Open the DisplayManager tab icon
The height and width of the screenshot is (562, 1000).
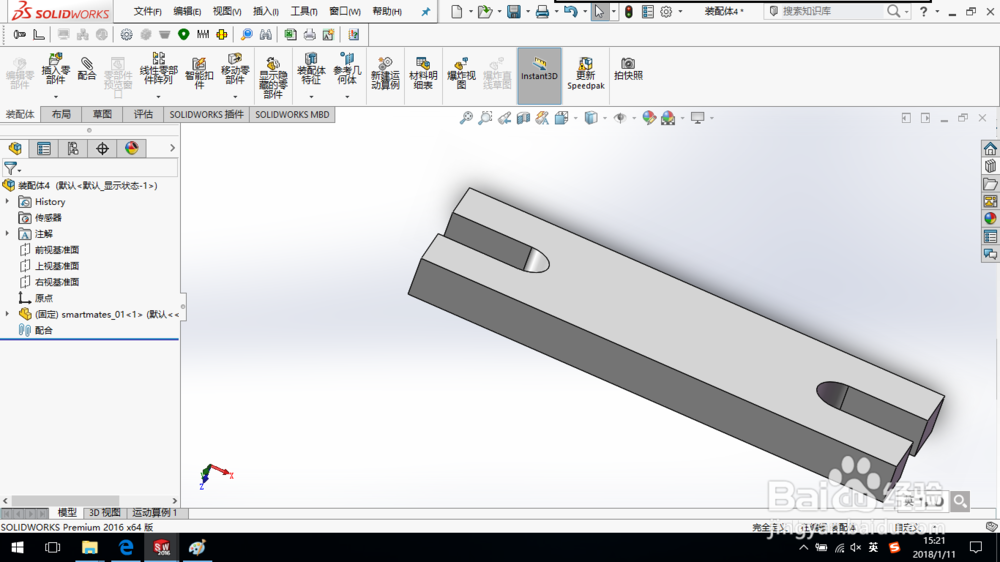point(131,149)
